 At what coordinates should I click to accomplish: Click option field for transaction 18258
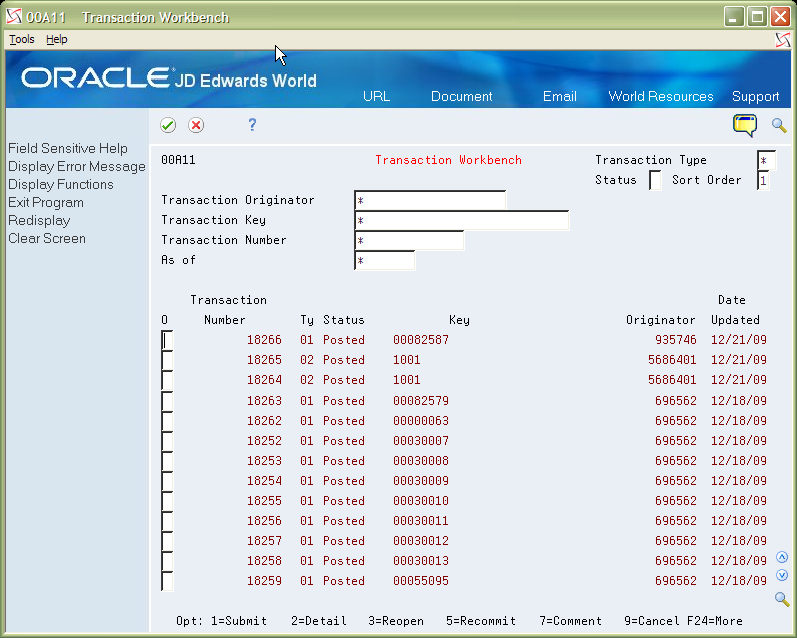pos(167,561)
